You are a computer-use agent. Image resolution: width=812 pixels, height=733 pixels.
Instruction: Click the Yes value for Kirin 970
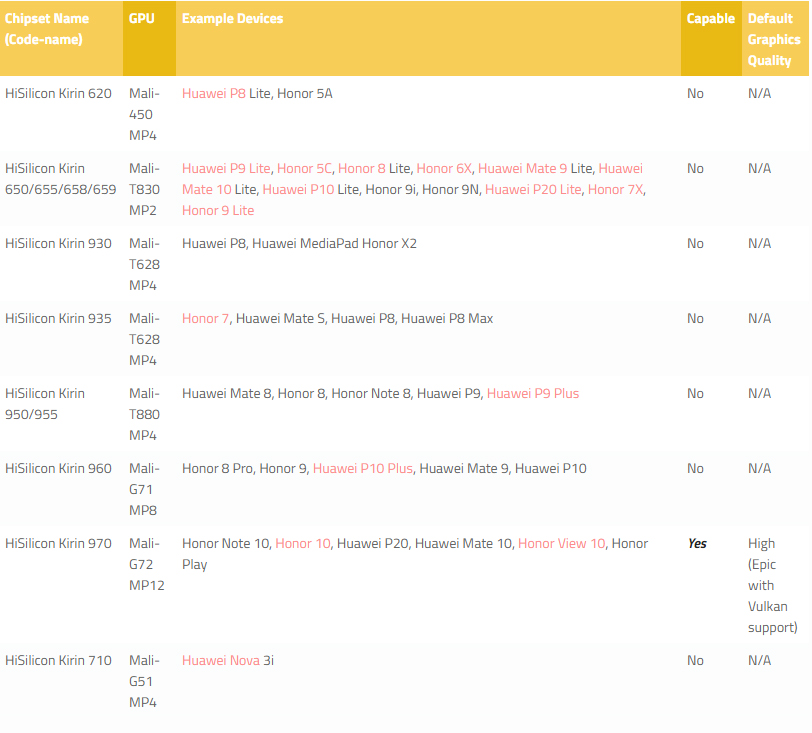[697, 544]
